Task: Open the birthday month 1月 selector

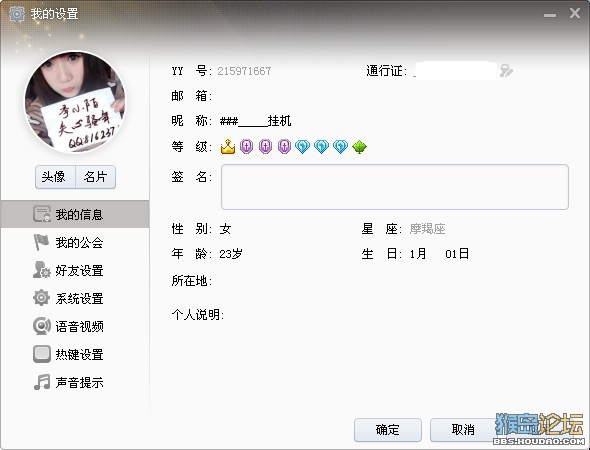Action: click(x=418, y=254)
